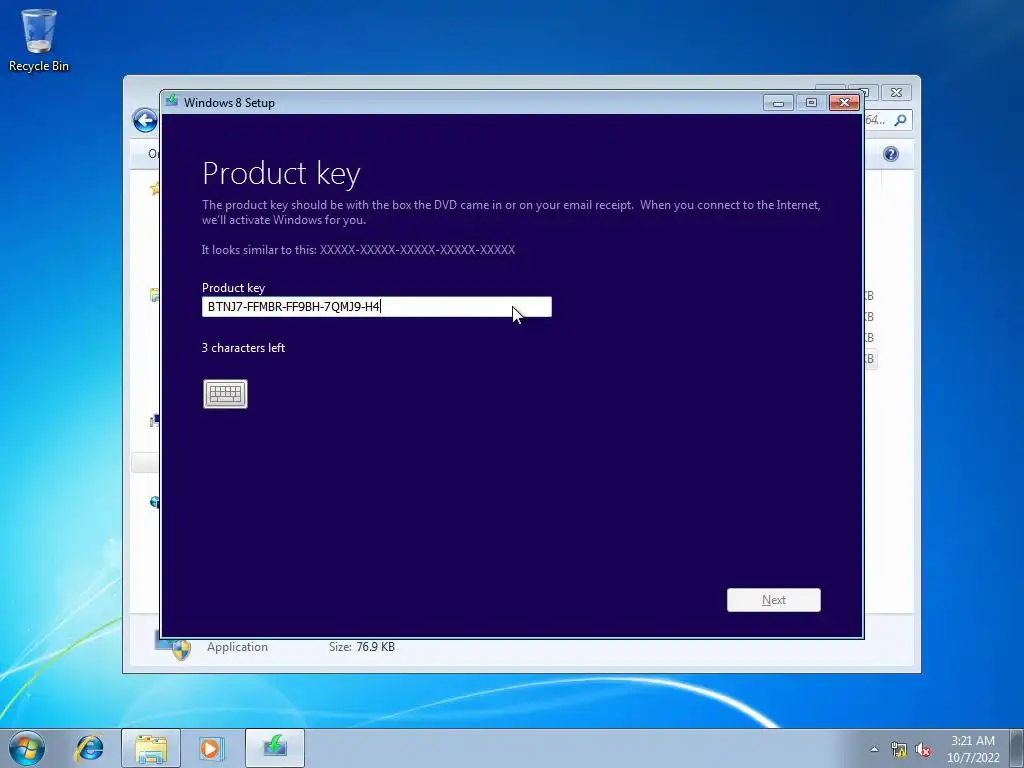Open the Windows Start menu orb
The height and width of the screenshot is (768, 1024).
point(27,748)
